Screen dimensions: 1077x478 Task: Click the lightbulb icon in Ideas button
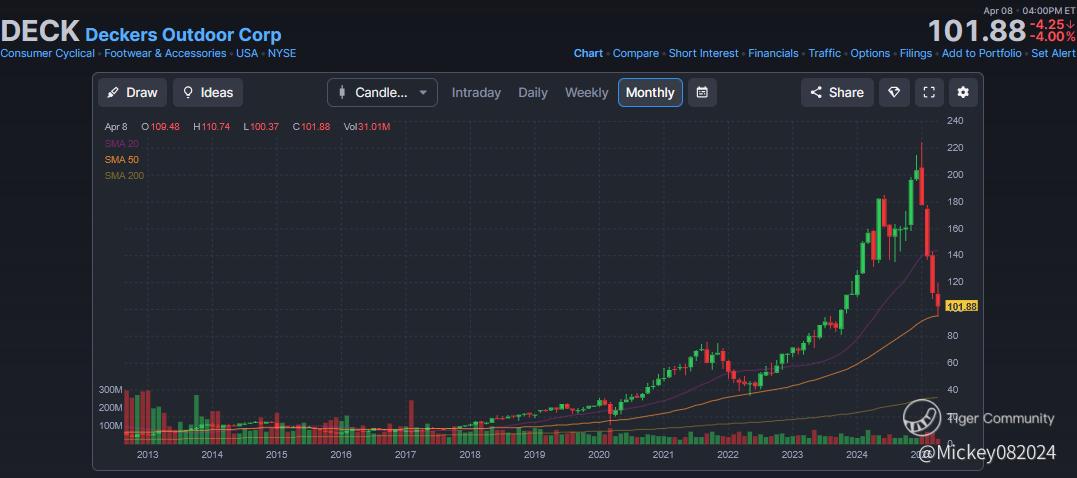(188, 93)
